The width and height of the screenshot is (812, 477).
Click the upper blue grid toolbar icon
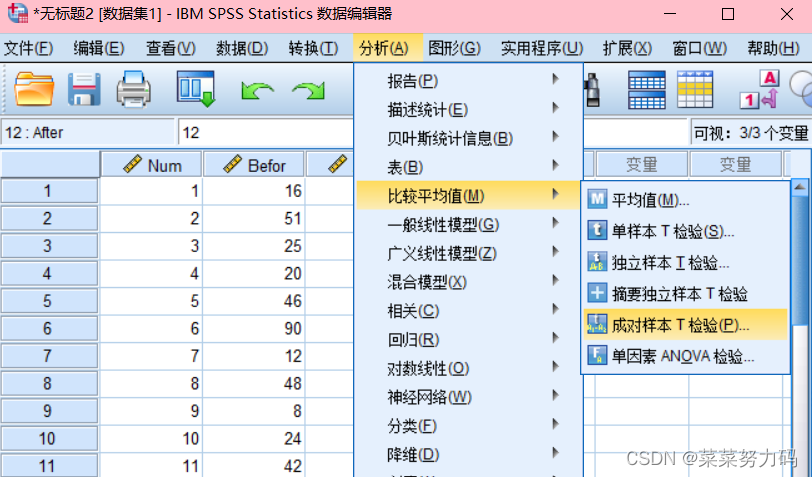point(646,90)
